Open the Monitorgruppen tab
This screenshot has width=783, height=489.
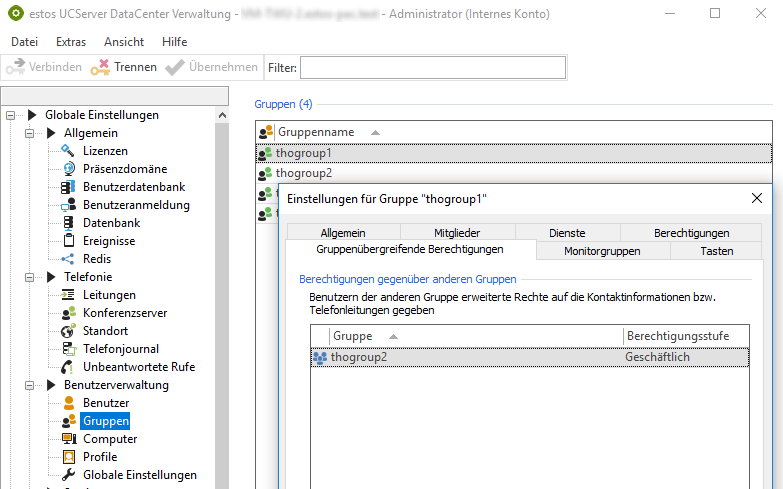(x=602, y=251)
